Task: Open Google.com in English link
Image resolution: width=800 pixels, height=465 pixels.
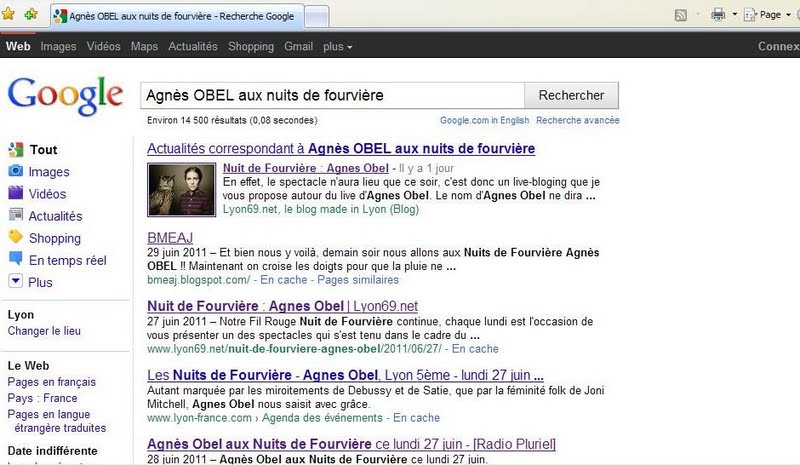Action: pyautogui.click(x=485, y=120)
